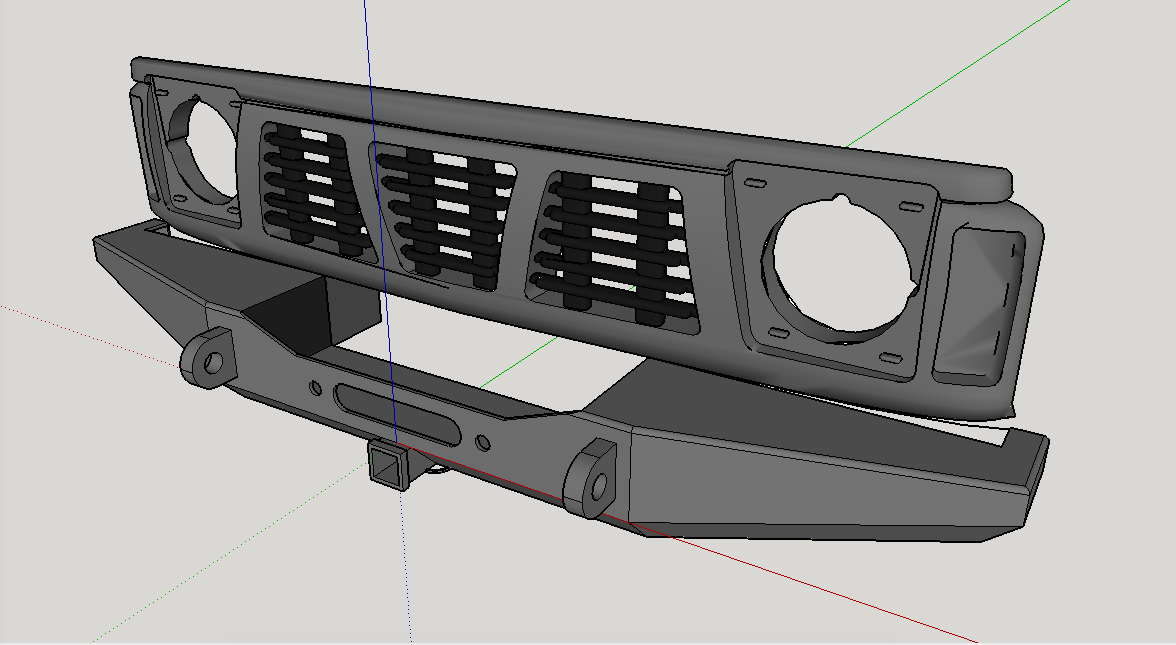Click the leftmost grille slat section

click(317, 192)
